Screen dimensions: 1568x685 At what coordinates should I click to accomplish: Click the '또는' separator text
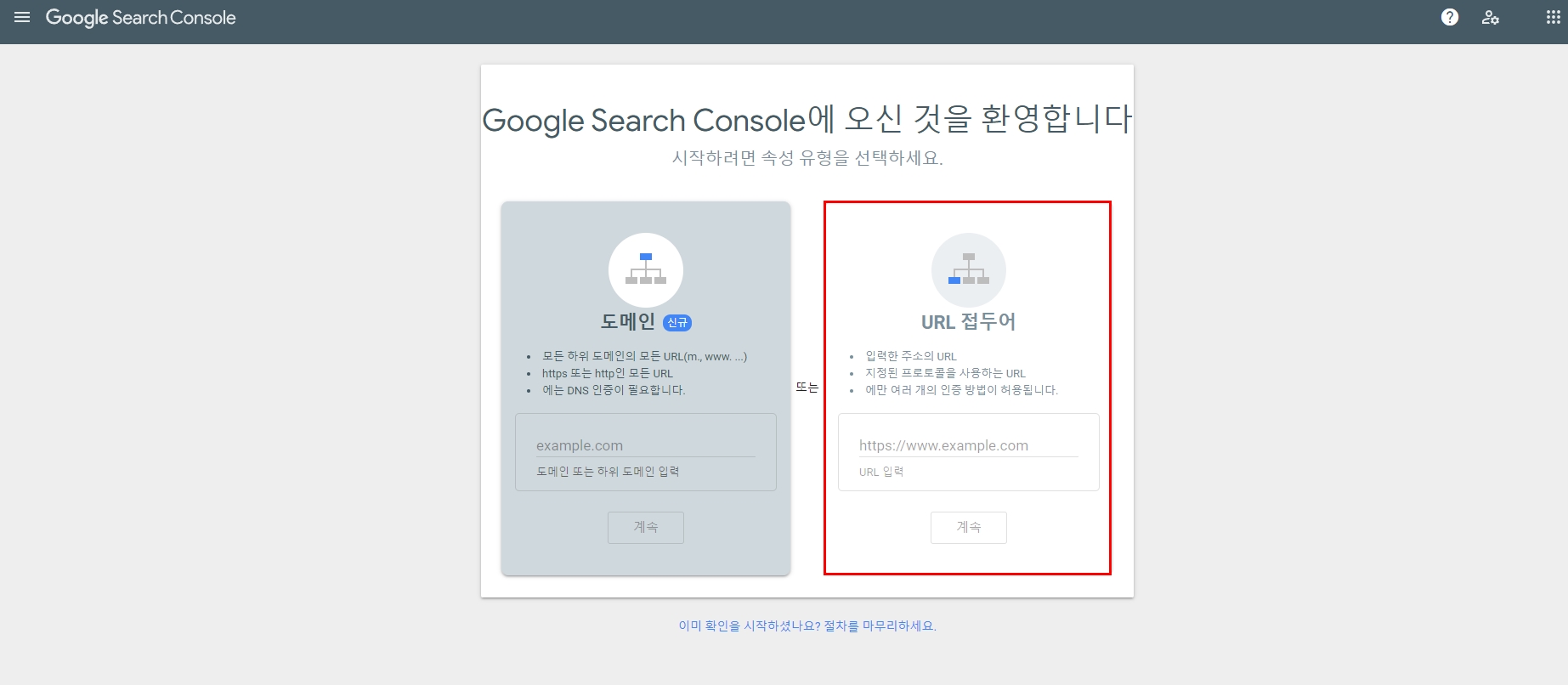pos(807,388)
